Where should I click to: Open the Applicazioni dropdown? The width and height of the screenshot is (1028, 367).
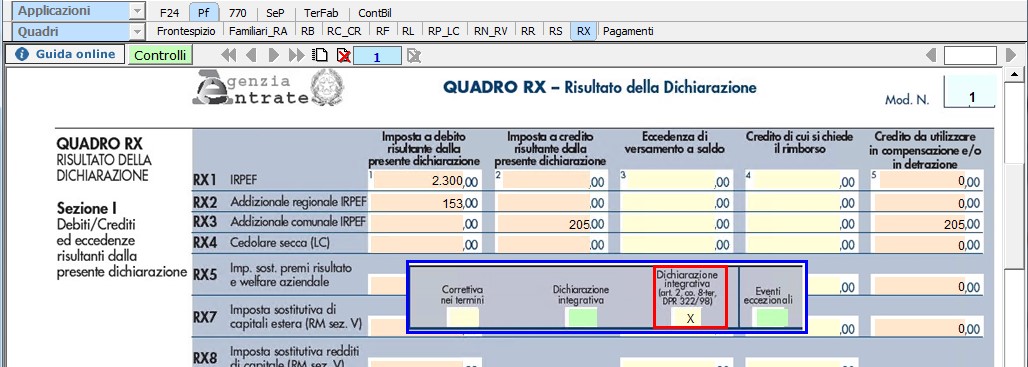pos(137,12)
